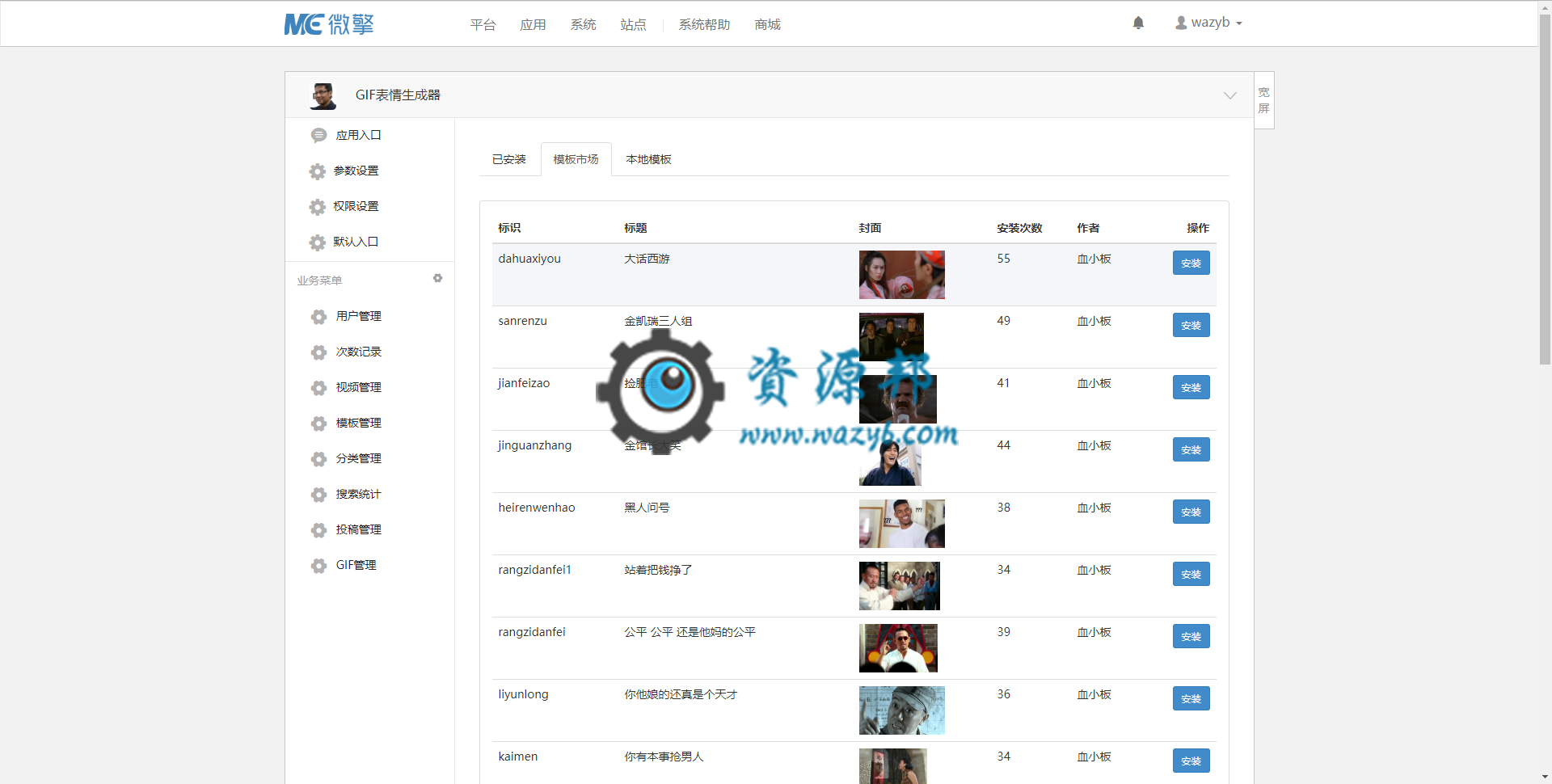
Task: Install the rangzidanfei template
Action: (x=1191, y=636)
